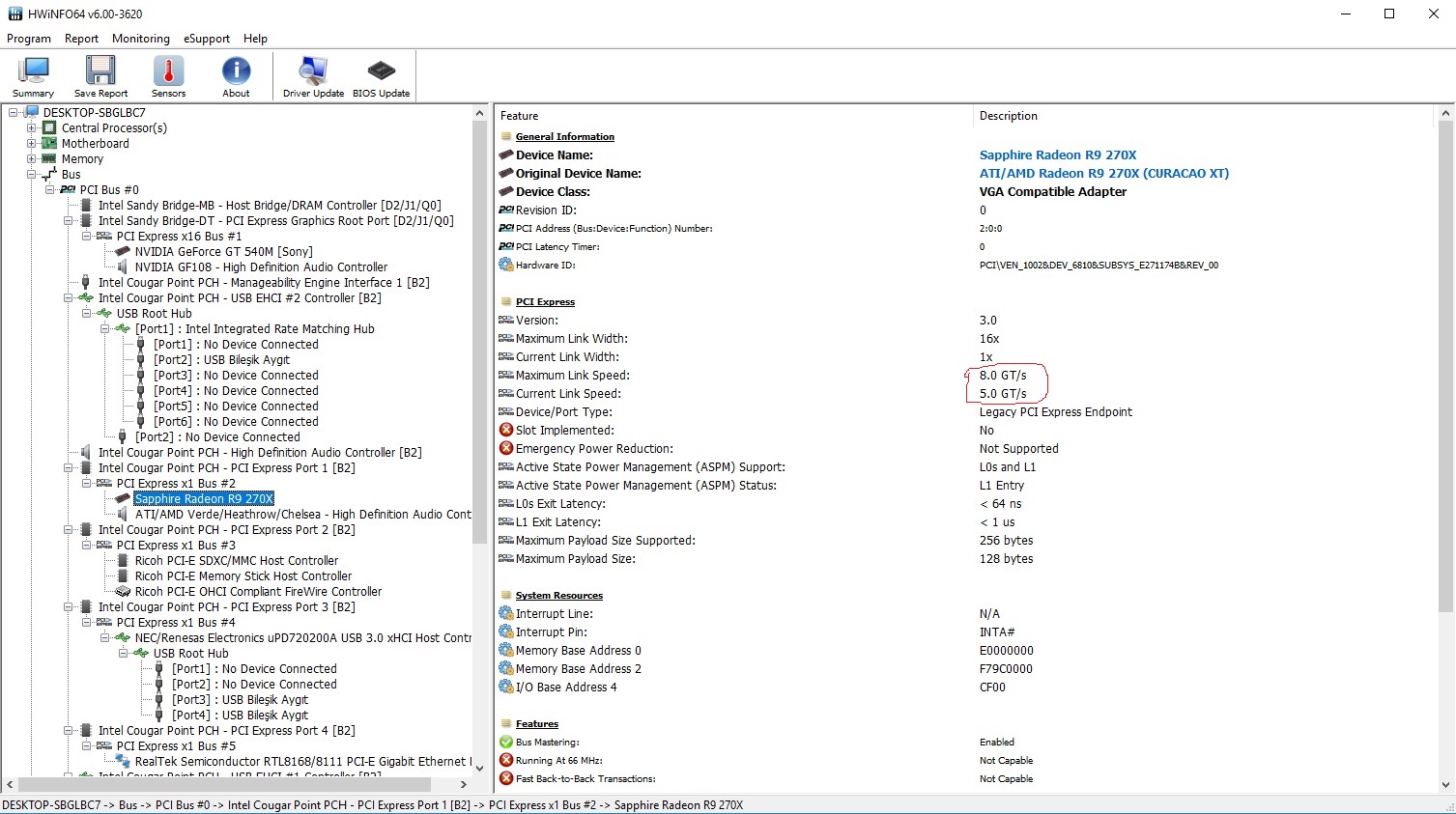Open the Help menu

pyautogui.click(x=255, y=39)
